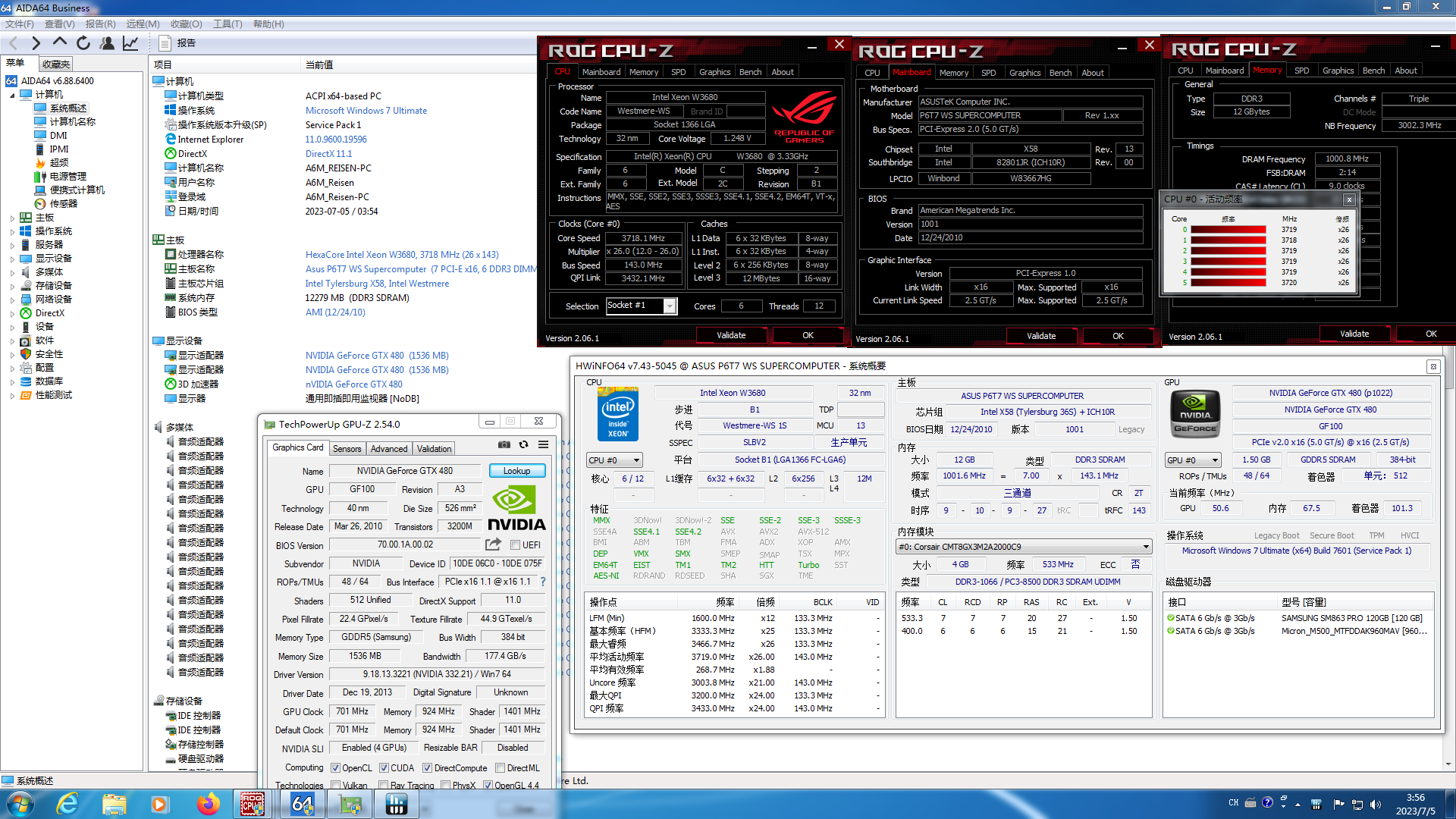
Task: Toggle the CUDA checkbox in GPU-Z
Action: click(x=384, y=768)
